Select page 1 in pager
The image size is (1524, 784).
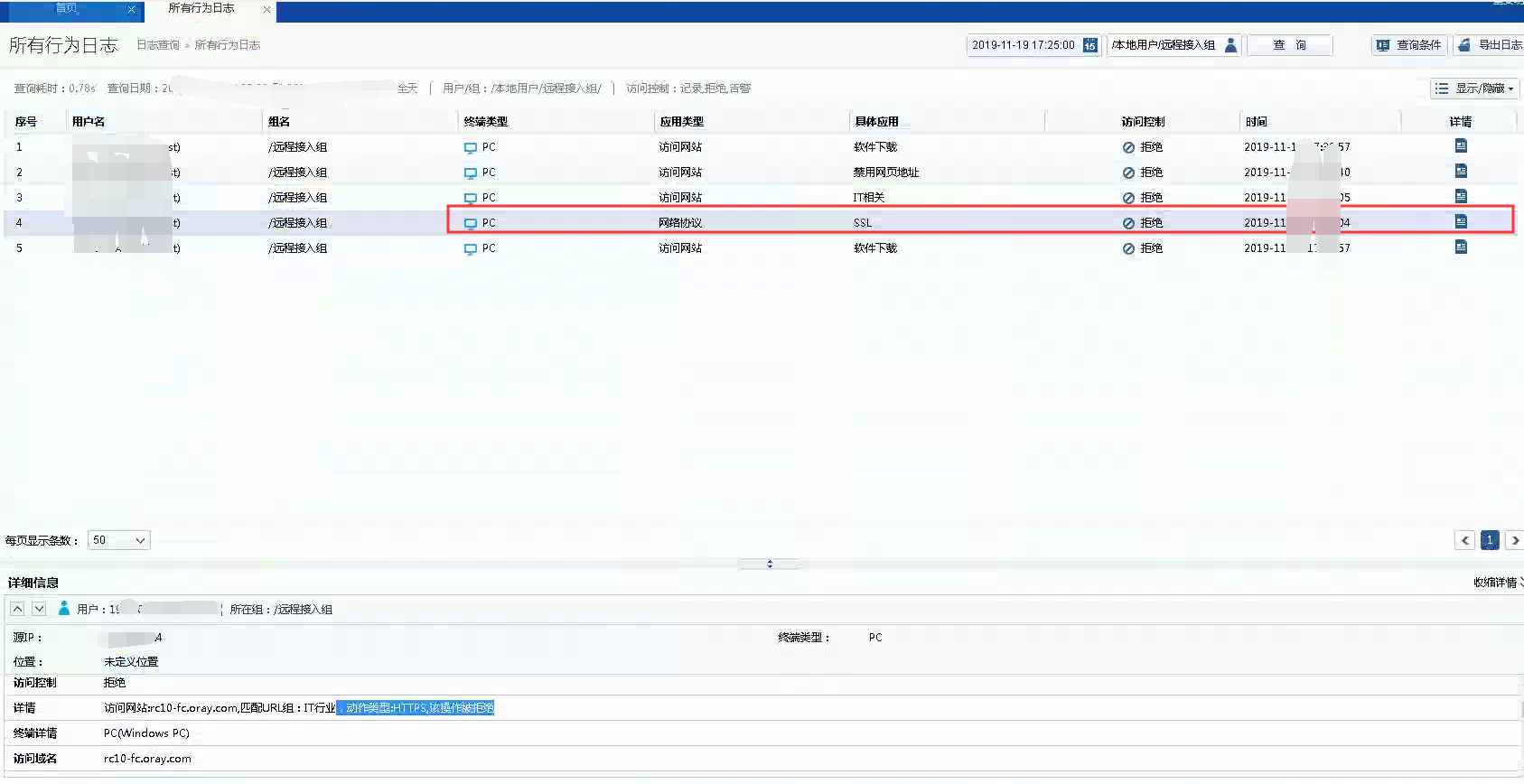pos(1490,540)
